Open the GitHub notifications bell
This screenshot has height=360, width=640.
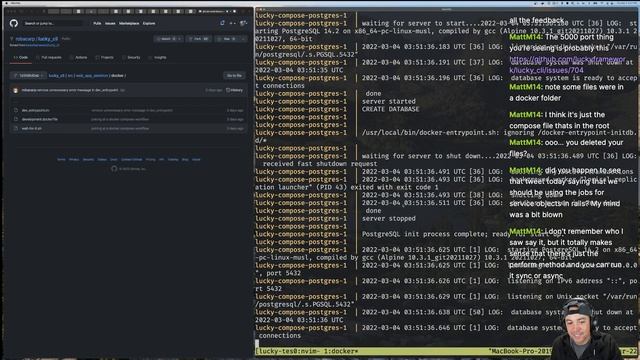pyautogui.click(x=222, y=23)
